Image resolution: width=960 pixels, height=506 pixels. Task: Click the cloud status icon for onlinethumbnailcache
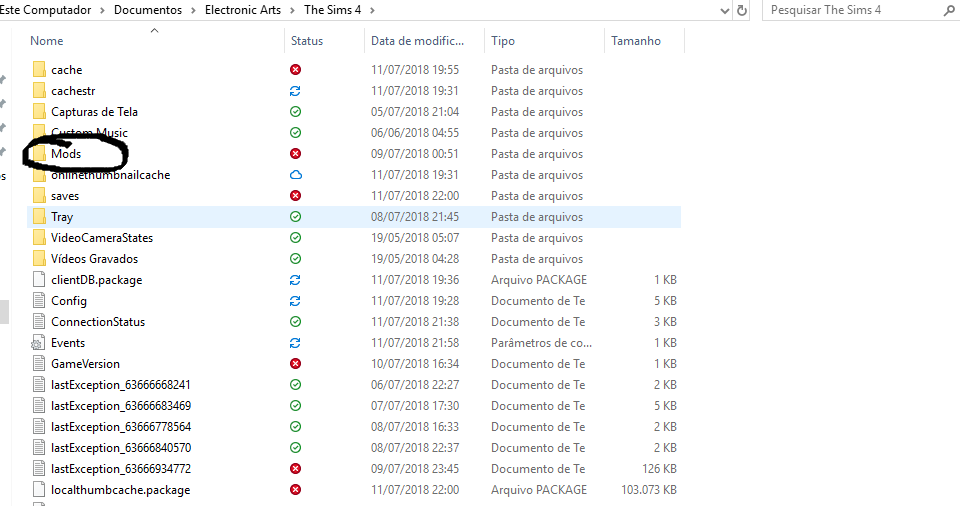(295, 175)
